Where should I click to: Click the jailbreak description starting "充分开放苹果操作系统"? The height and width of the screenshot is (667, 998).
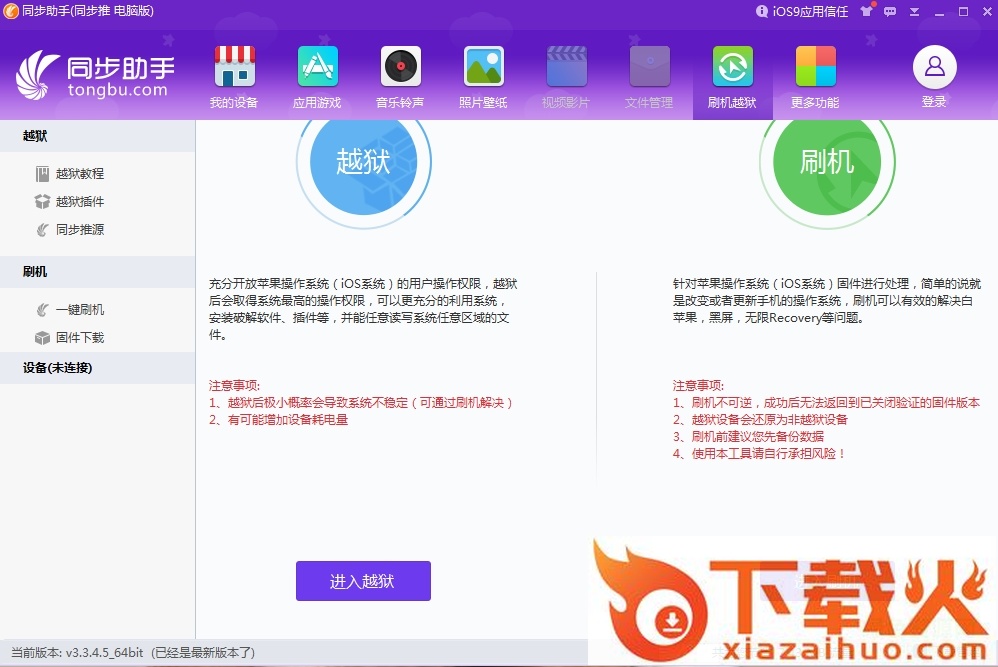click(x=363, y=309)
